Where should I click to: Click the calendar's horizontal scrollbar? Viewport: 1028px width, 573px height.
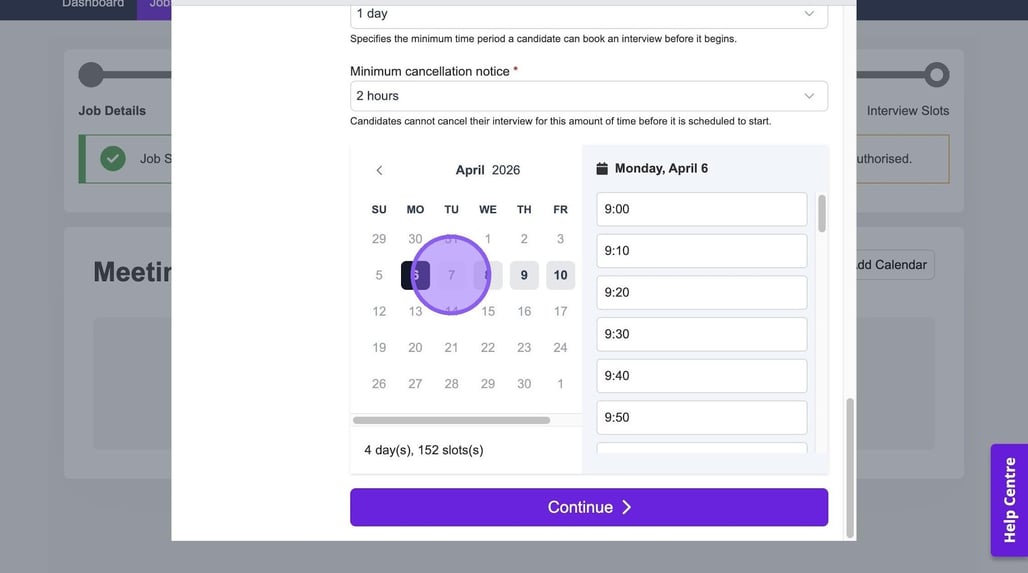(x=451, y=420)
